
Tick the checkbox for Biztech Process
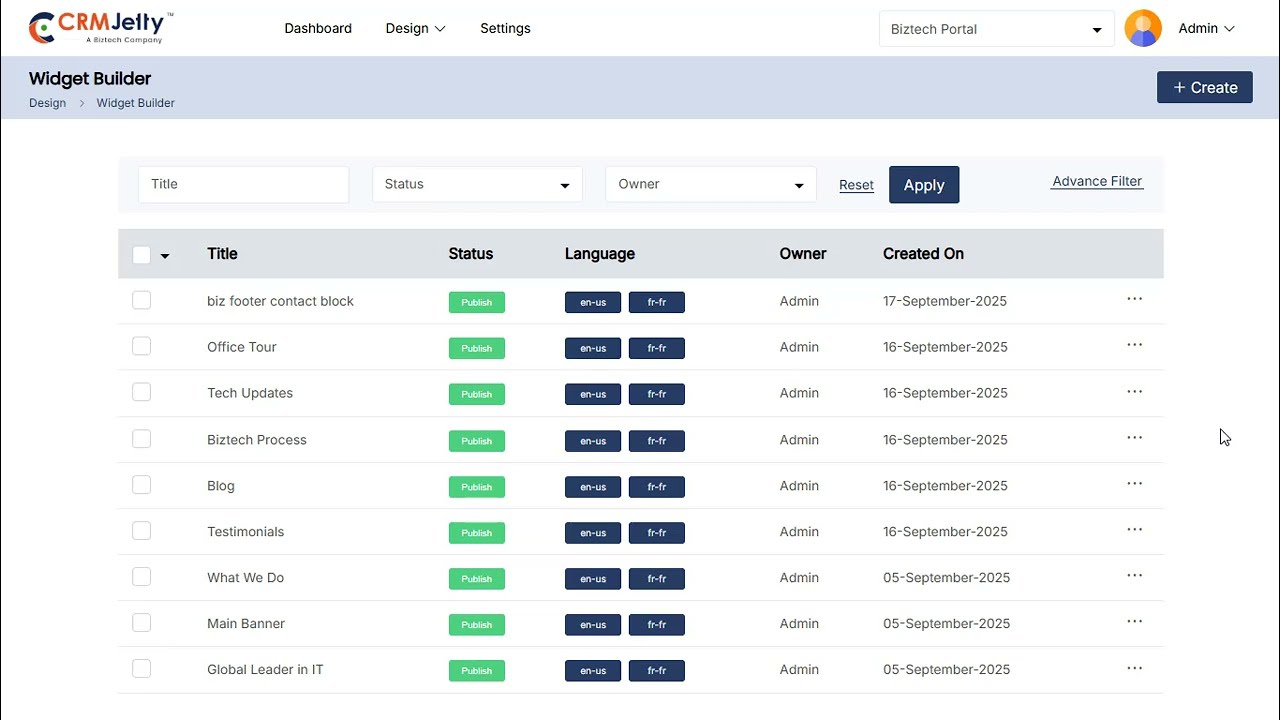(x=141, y=439)
